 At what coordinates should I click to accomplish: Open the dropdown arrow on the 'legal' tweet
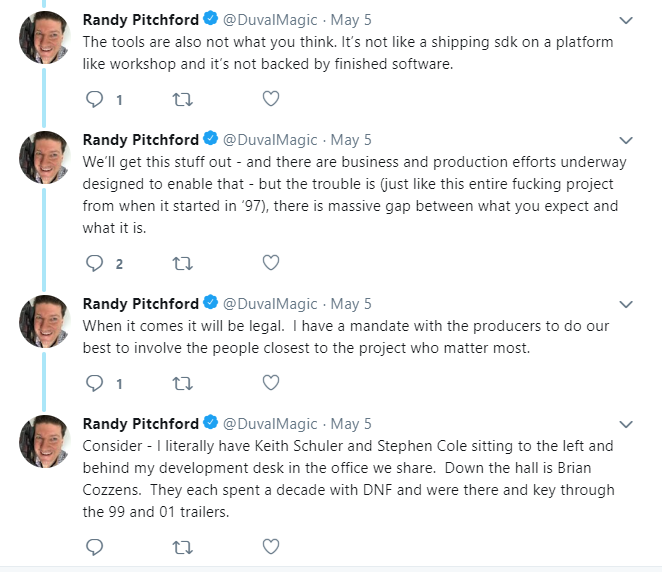(x=626, y=304)
